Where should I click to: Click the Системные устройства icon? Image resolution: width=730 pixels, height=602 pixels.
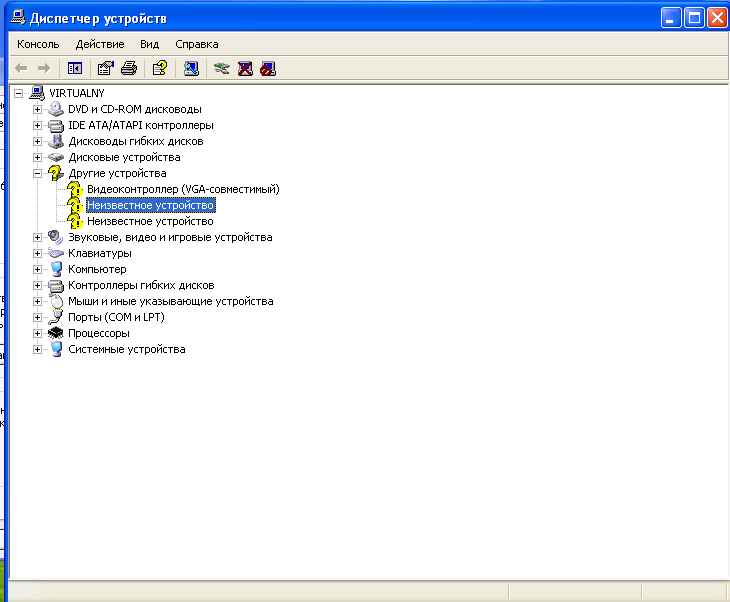click(x=56, y=349)
